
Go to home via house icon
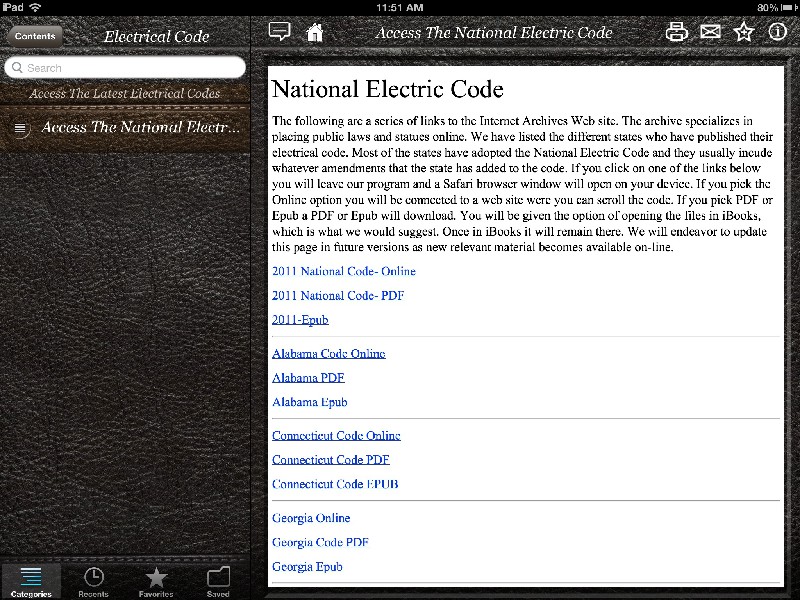tap(315, 32)
